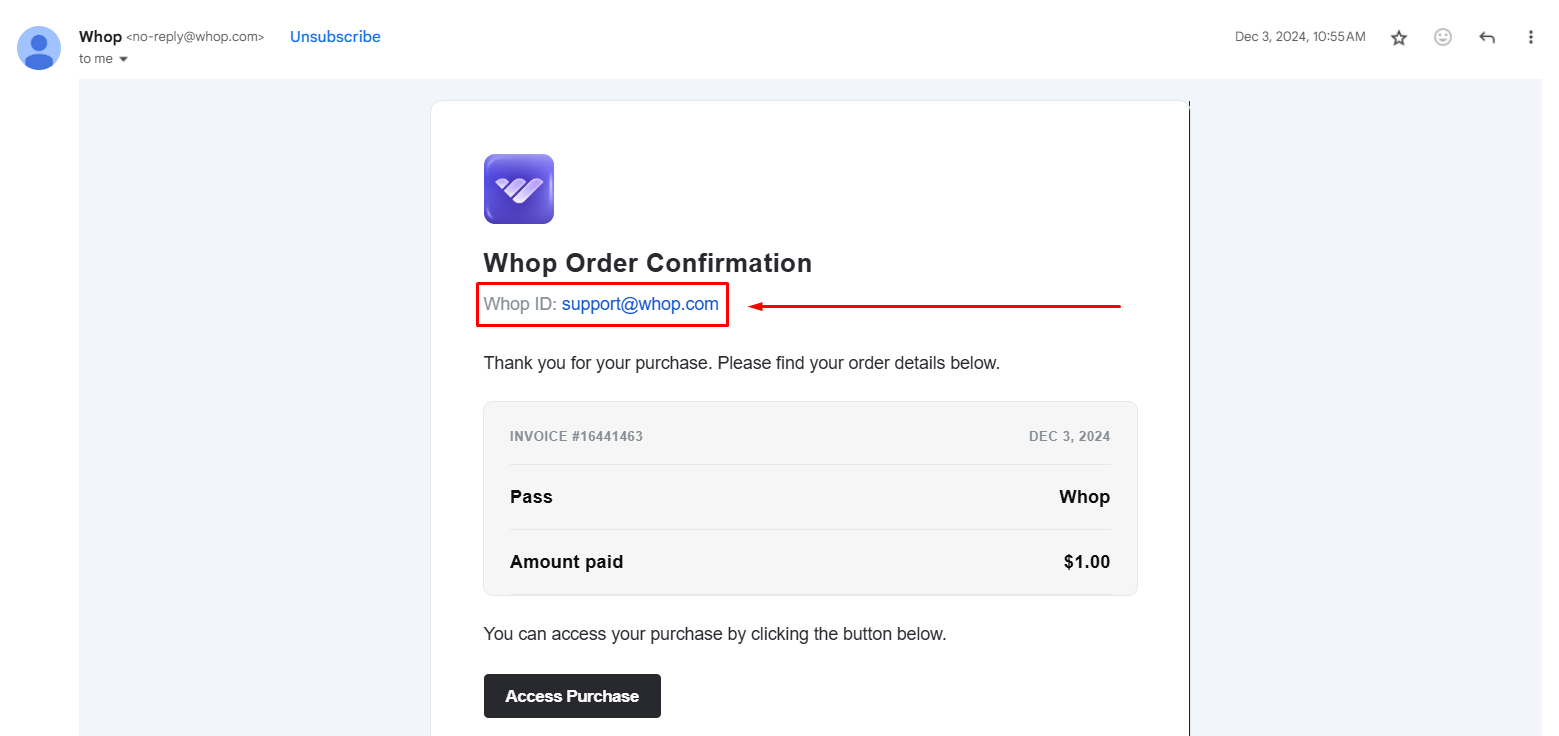Click the Unsubscribe link

tap(335, 37)
